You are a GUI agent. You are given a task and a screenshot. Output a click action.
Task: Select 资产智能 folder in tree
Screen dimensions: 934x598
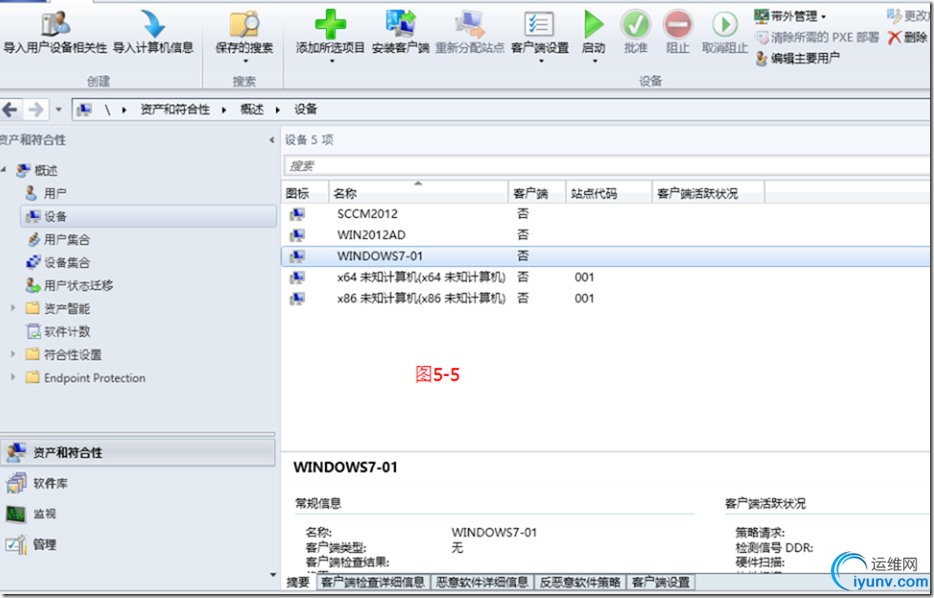tap(58, 309)
